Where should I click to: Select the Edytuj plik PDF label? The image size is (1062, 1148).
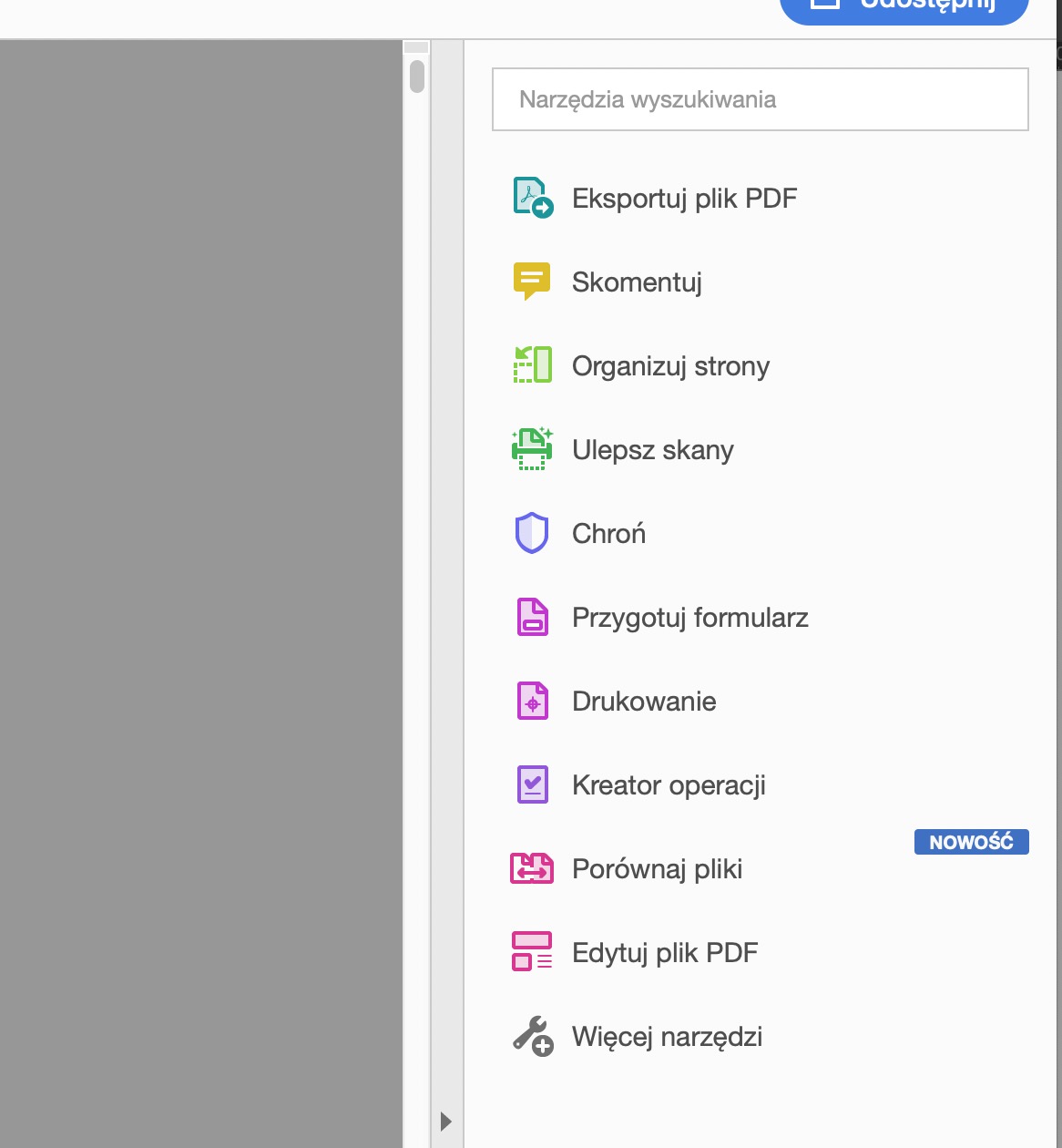coord(665,953)
